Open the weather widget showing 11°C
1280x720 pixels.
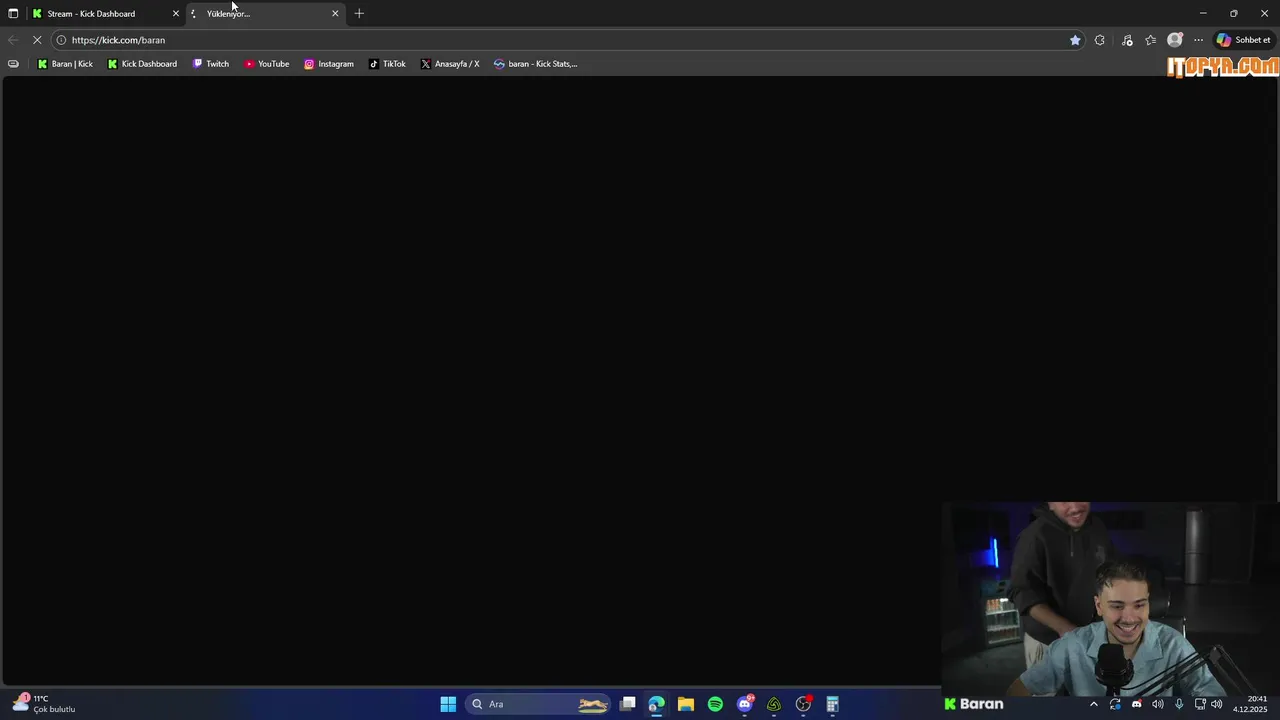(45, 704)
